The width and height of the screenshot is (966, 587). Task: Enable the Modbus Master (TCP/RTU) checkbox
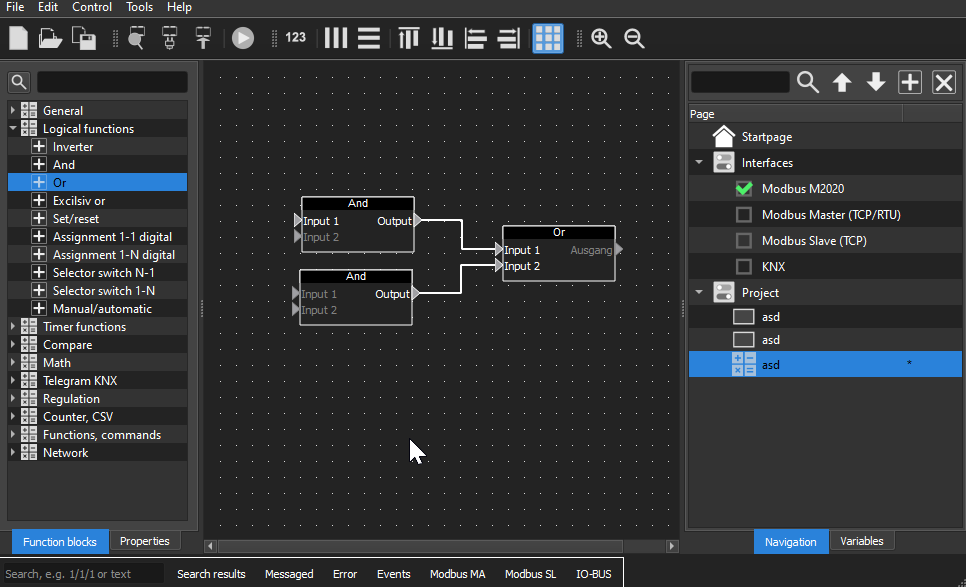(743, 214)
